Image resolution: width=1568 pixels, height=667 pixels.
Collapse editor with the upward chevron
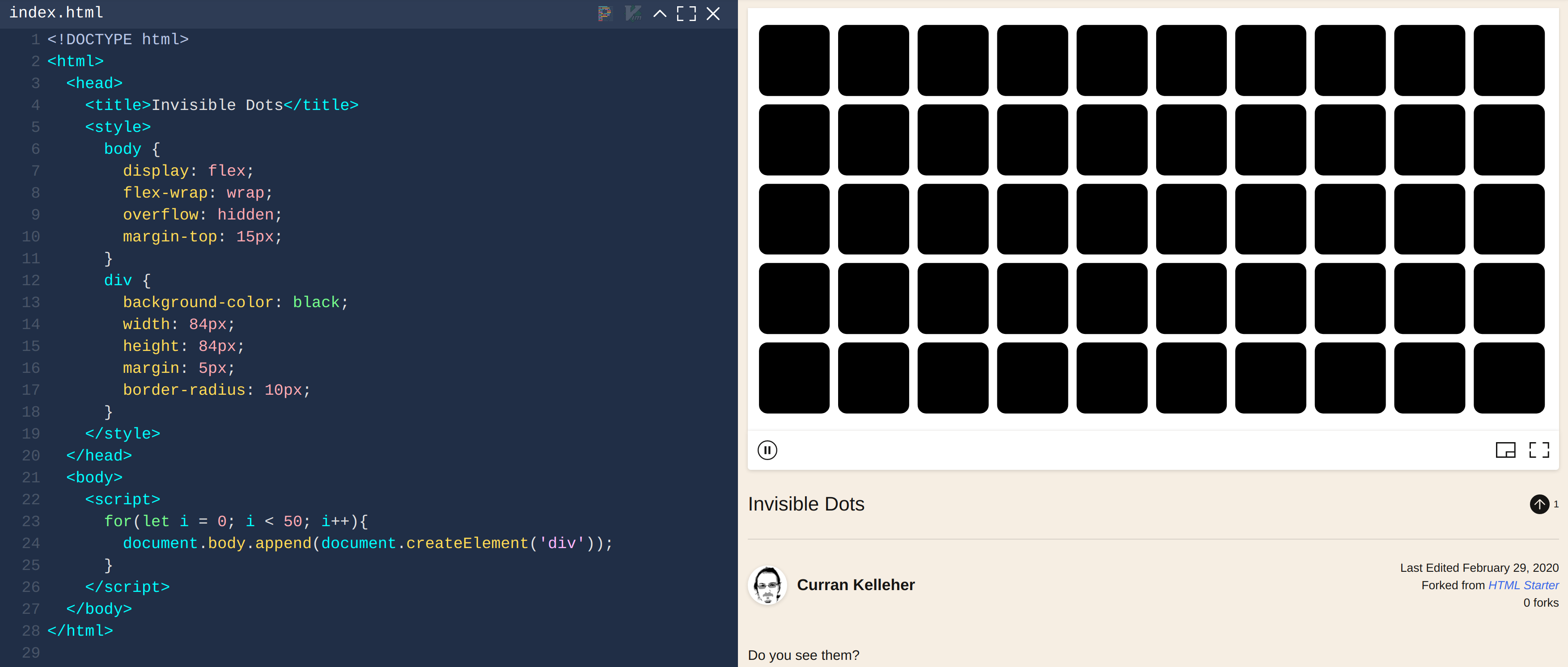pyautogui.click(x=660, y=13)
